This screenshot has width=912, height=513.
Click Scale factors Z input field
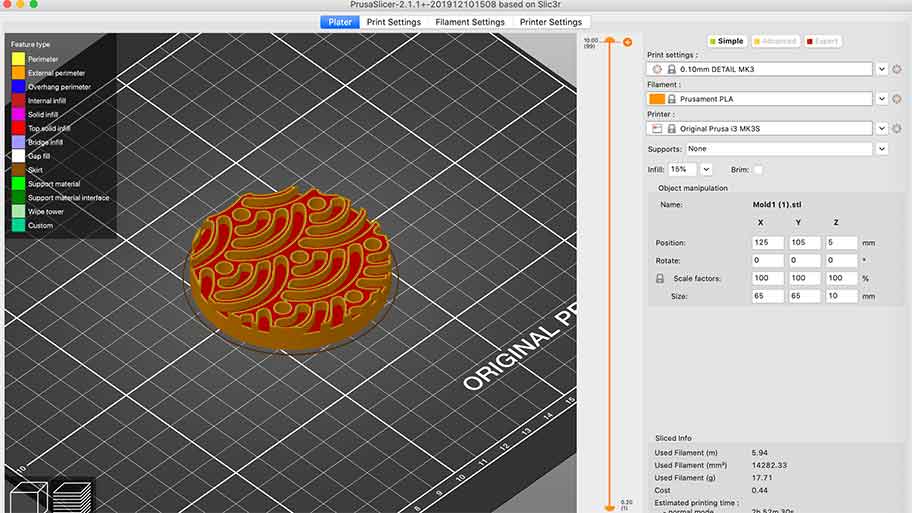(x=842, y=279)
